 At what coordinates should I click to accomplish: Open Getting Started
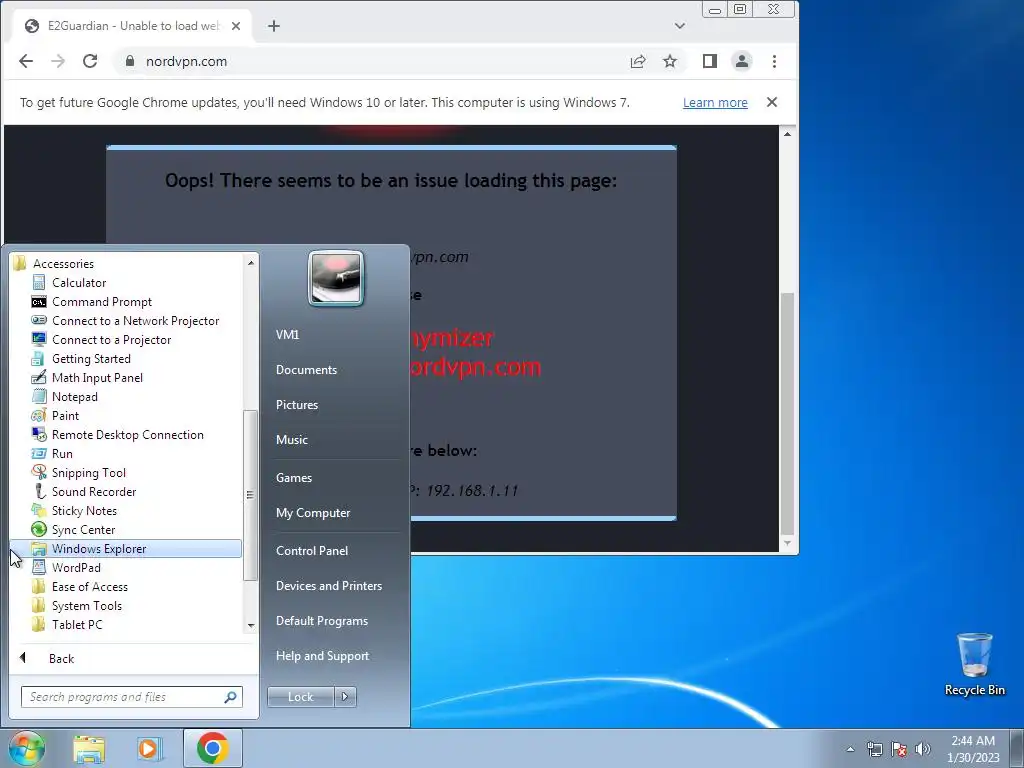coord(91,359)
